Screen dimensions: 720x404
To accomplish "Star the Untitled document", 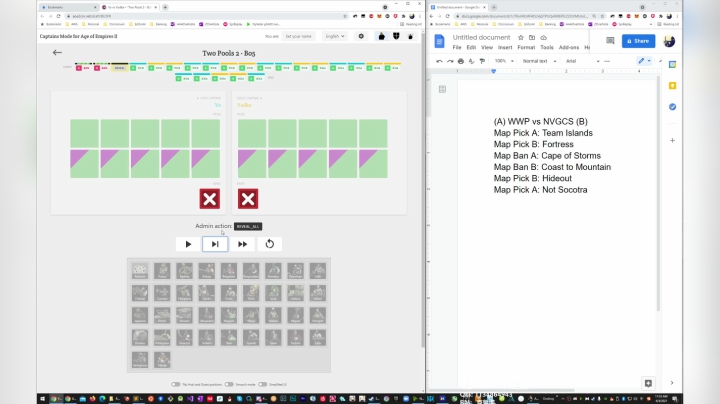I will (x=521, y=38).
